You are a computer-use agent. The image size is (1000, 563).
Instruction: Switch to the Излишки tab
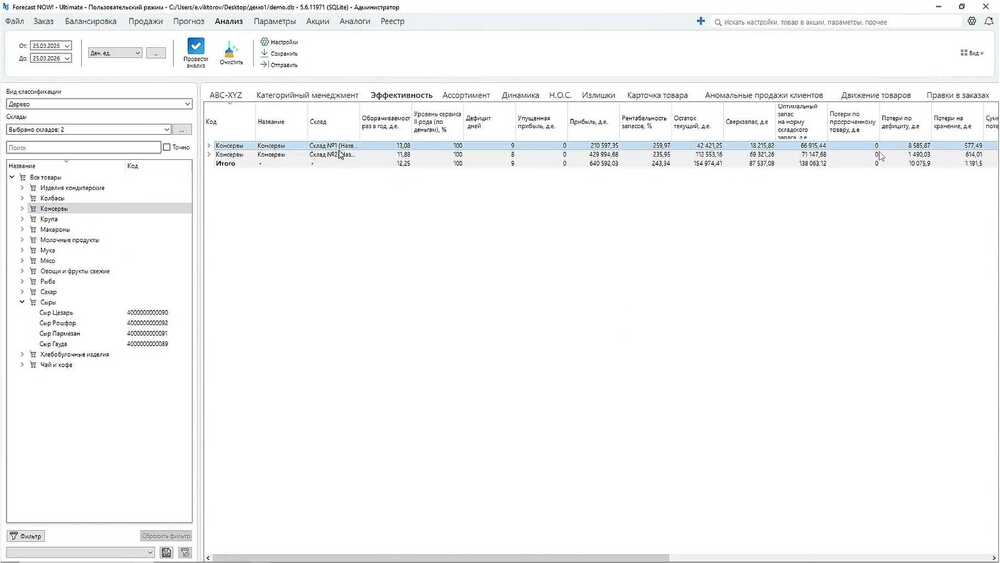pos(598,95)
